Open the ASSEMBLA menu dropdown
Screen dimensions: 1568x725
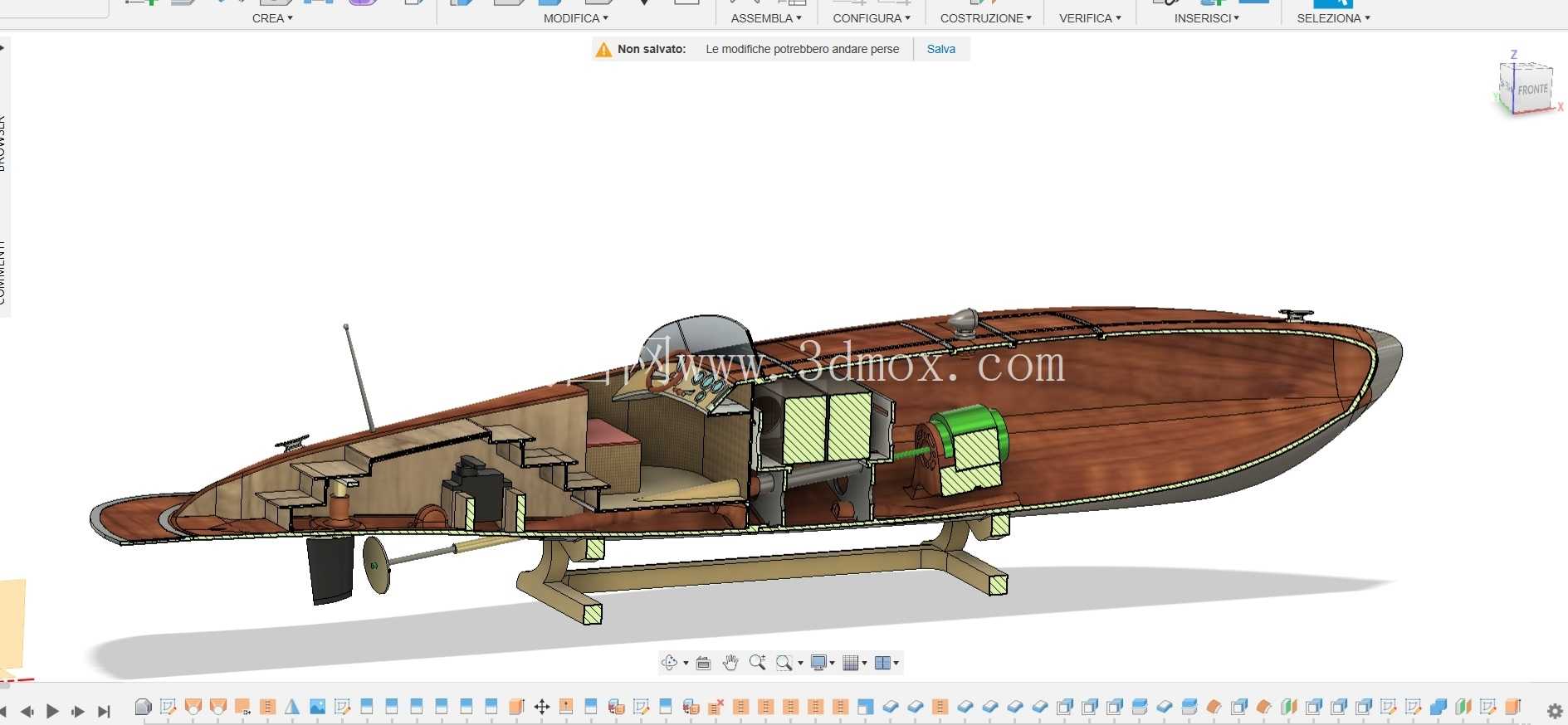coord(766,18)
